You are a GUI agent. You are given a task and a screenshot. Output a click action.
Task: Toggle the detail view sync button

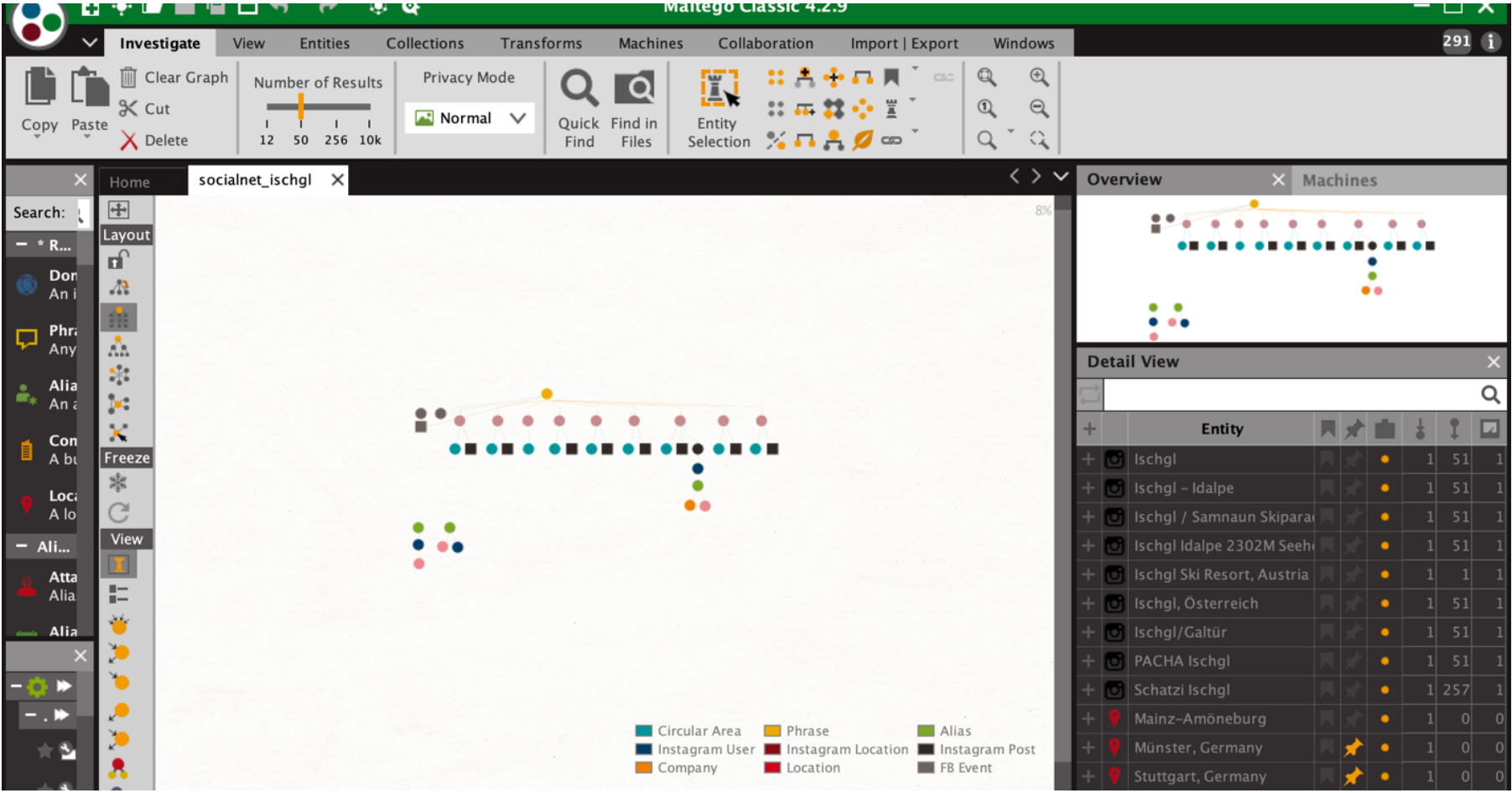[x=1089, y=394]
